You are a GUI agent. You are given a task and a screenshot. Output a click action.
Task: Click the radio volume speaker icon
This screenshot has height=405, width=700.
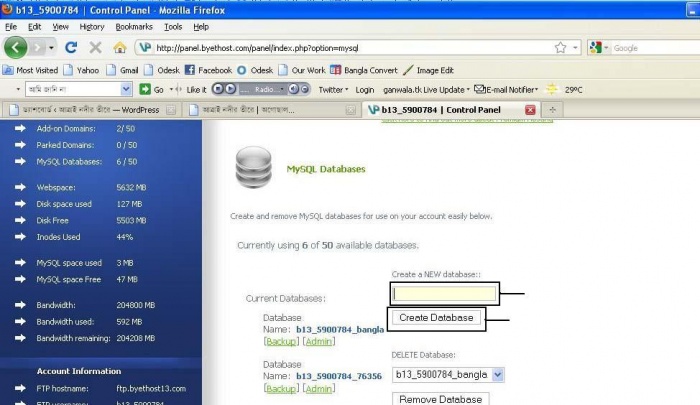(293, 89)
